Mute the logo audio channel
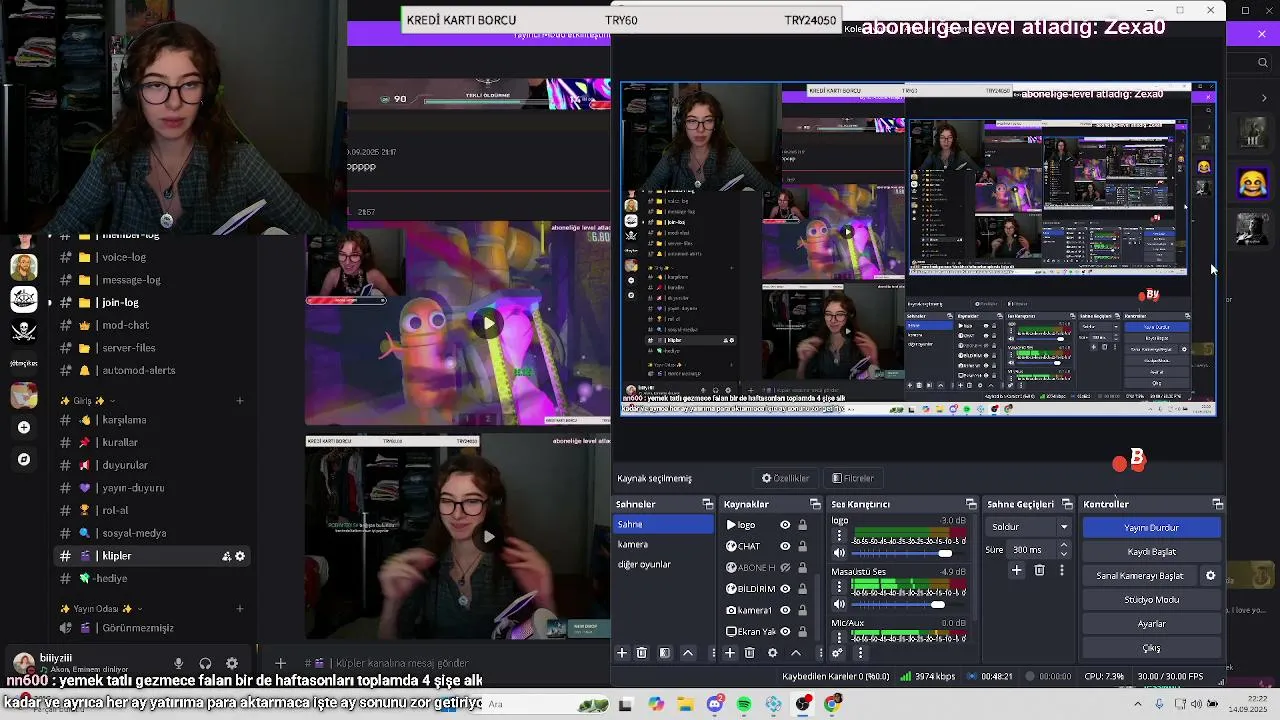 click(x=839, y=553)
